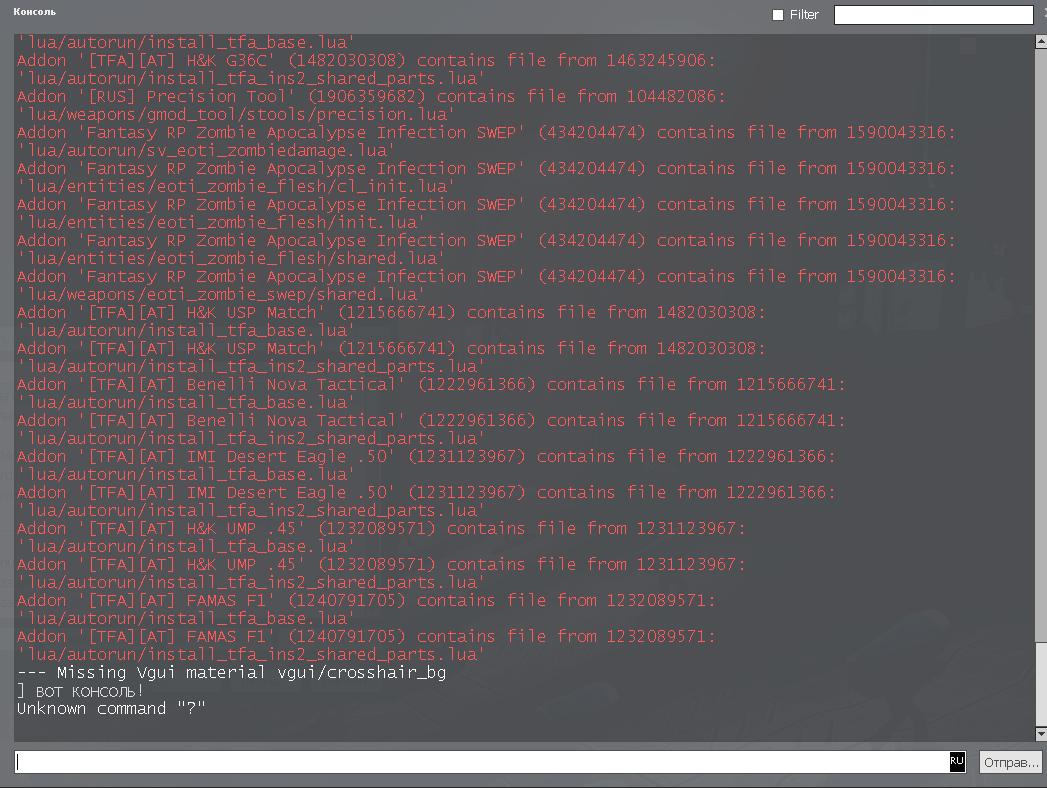Screen dimensions: 1047x788
Task: Click the eoti_zombie_flesh/init.lua line
Action: pyautogui.click(x=221, y=222)
